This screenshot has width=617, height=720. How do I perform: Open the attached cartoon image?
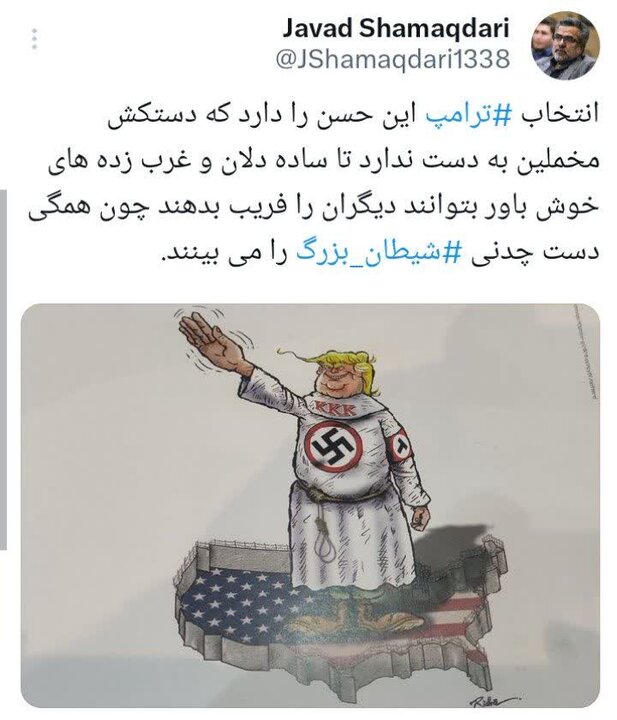click(310, 505)
